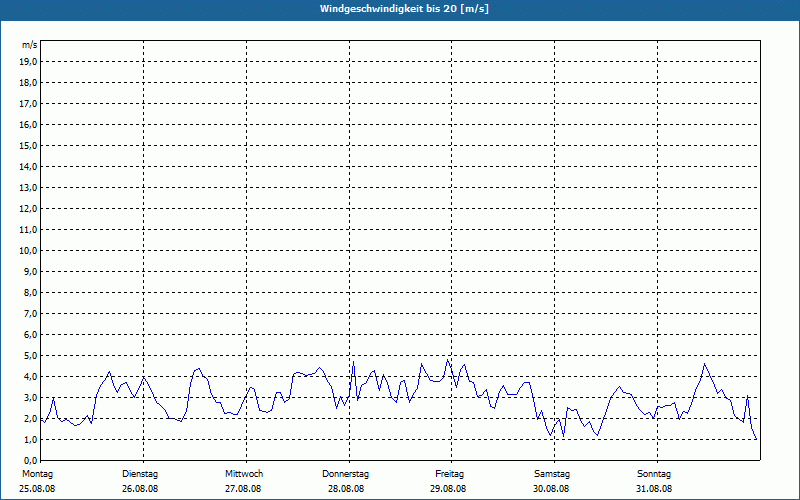800x500 pixels.
Task: Click the 7,0 axis value
Action: 30,313
